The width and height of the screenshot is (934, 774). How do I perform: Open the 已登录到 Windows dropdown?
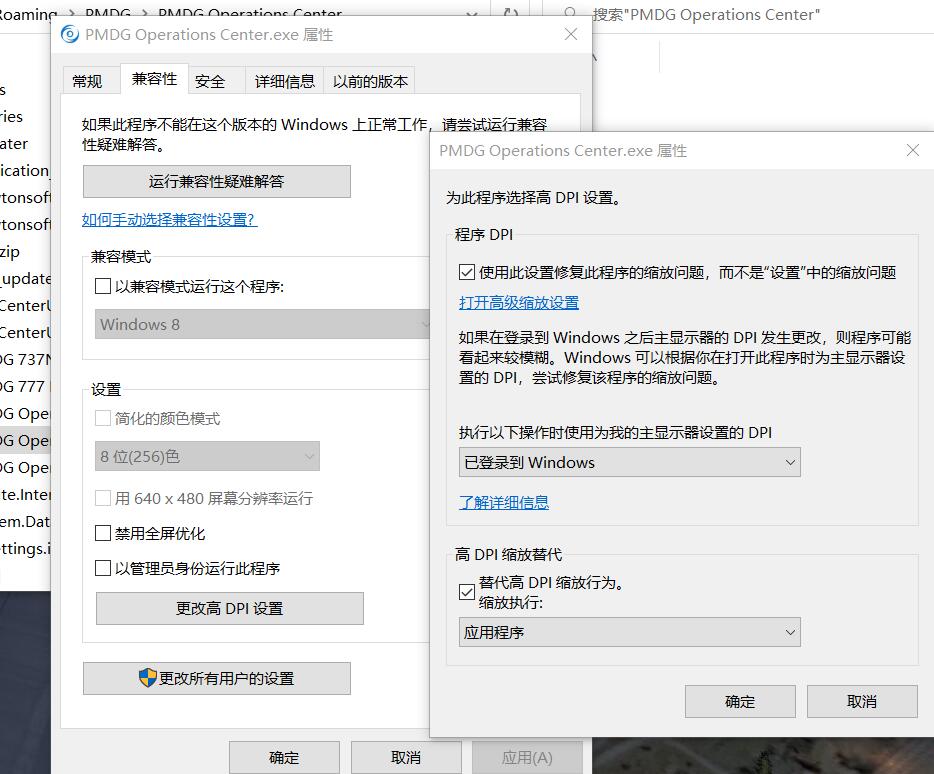pos(630,462)
